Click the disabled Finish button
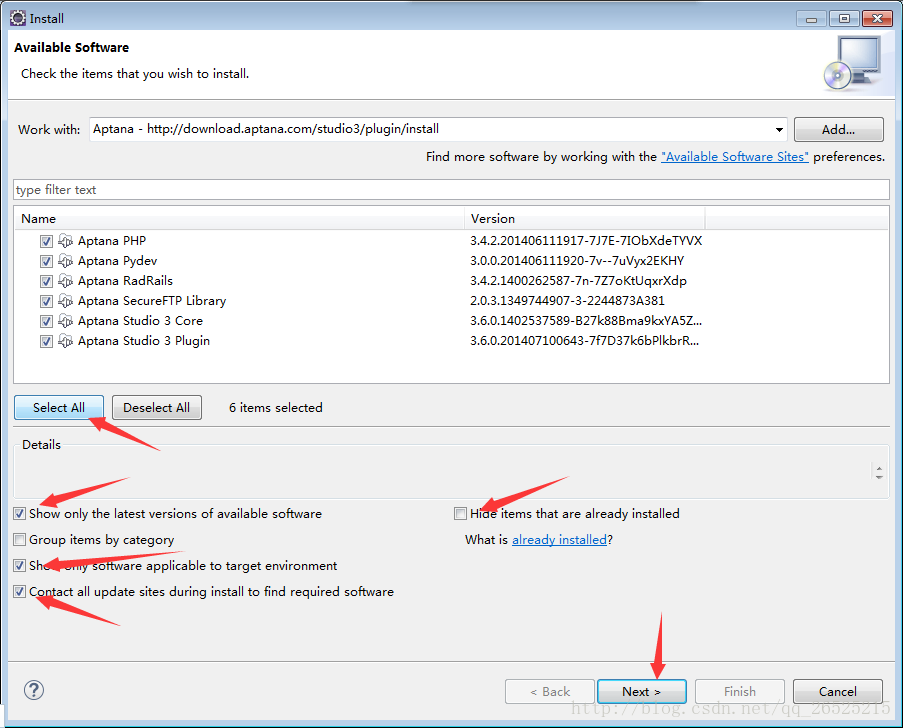The width and height of the screenshot is (903, 728). pos(740,691)
